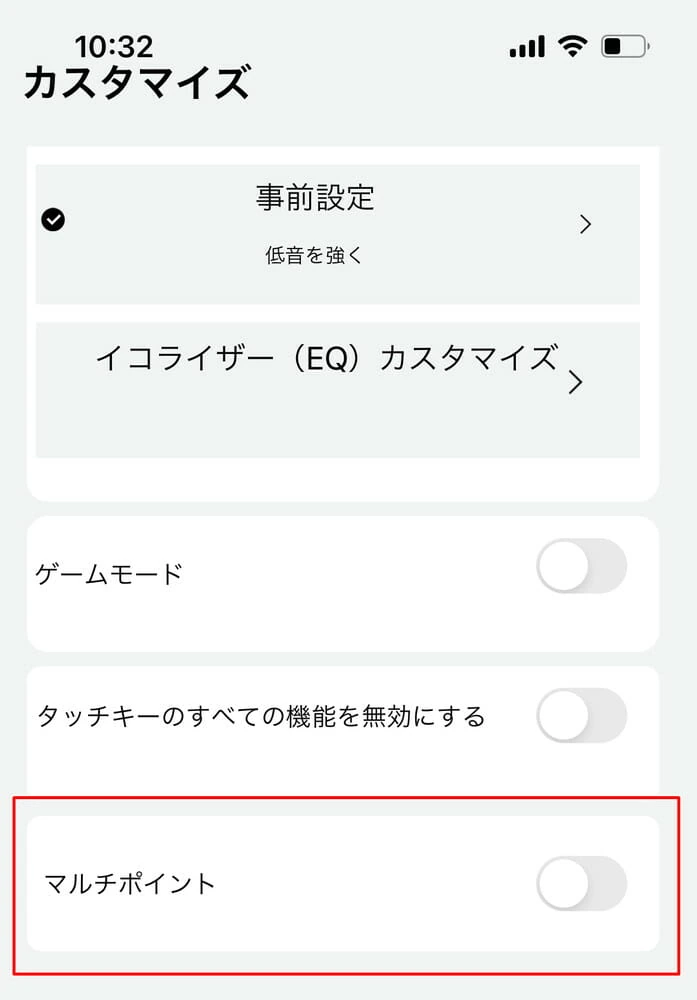The image size is (697, 1000).
Task: Tap the 10:32 clock in status bar
Action: (x=114, y=46)
